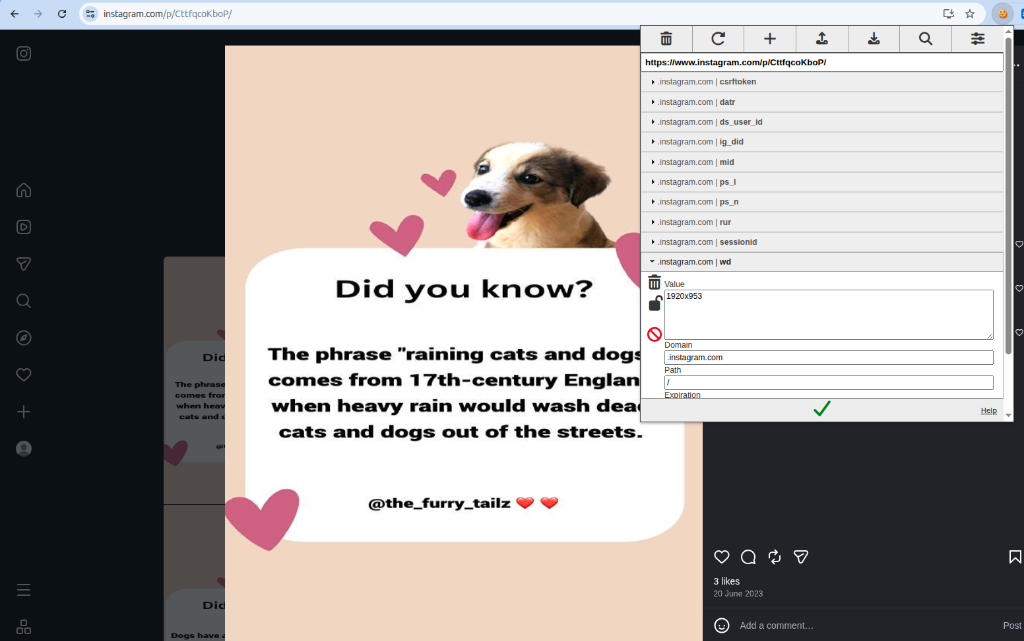This screenshot has width=1024, height=641.
Task: Delete all cookies with the trash toolbar icon
Action: tap(666, 39)
